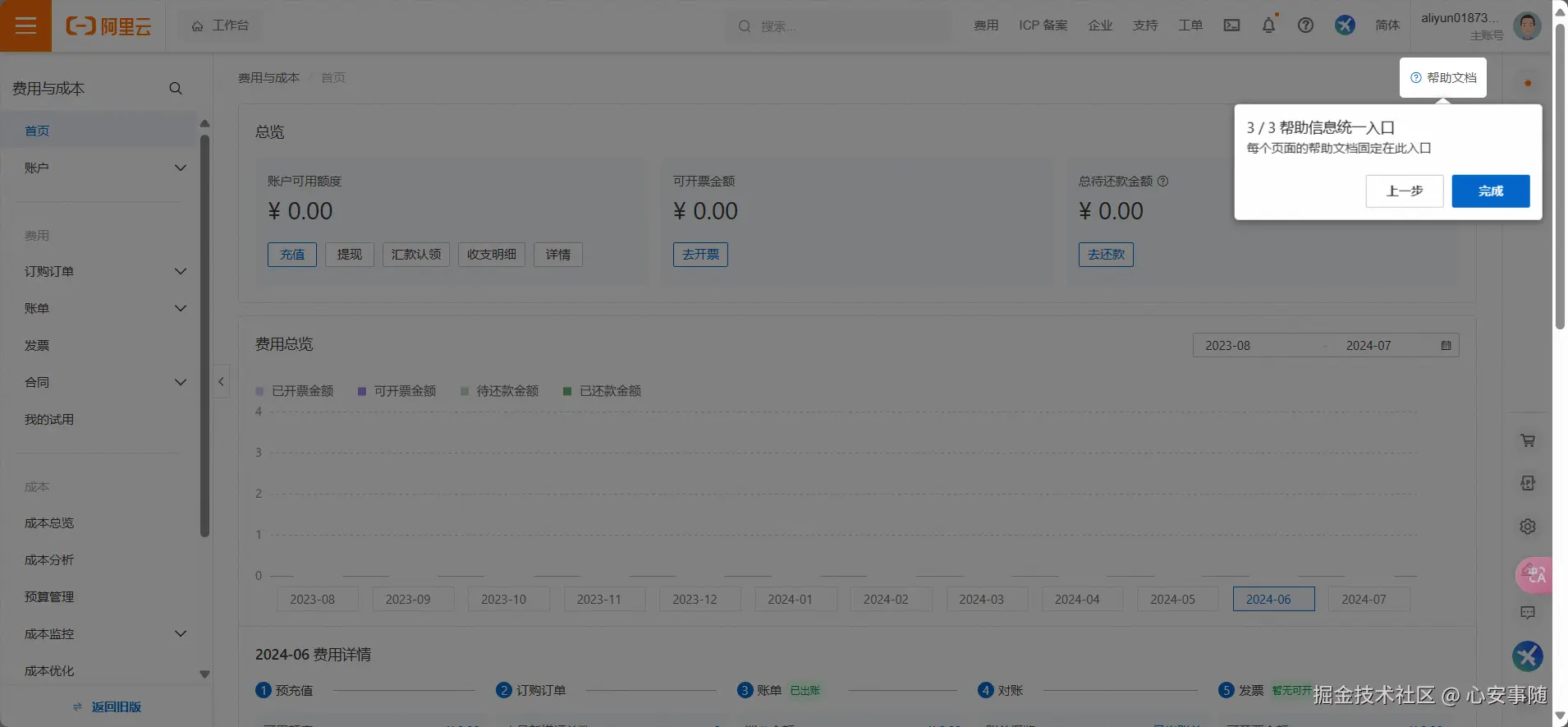Open the 工作台 console home
Image resolution: width=1568 pixels, height=727 pixels.
(x=220, y=25)
